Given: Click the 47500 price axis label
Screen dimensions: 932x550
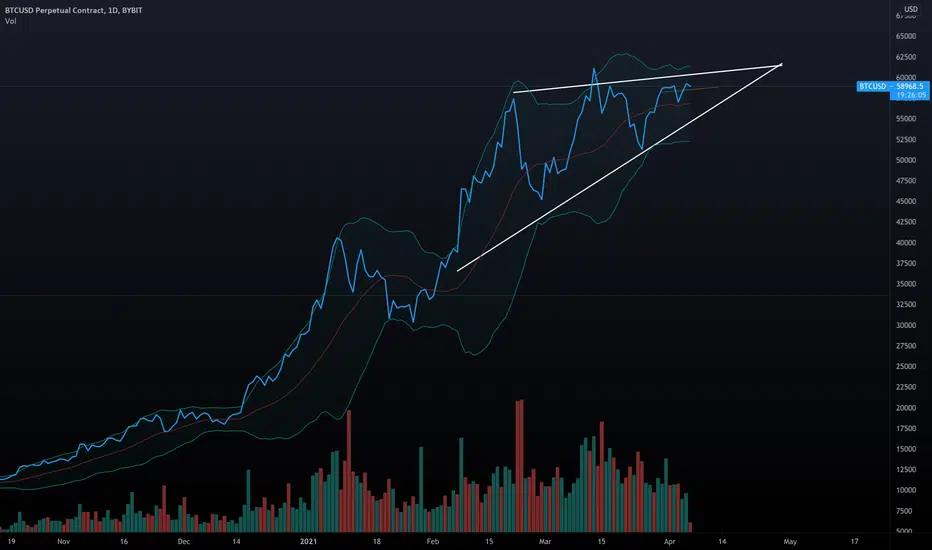Looking at the screenshot, I should click(x=906, y=181).
